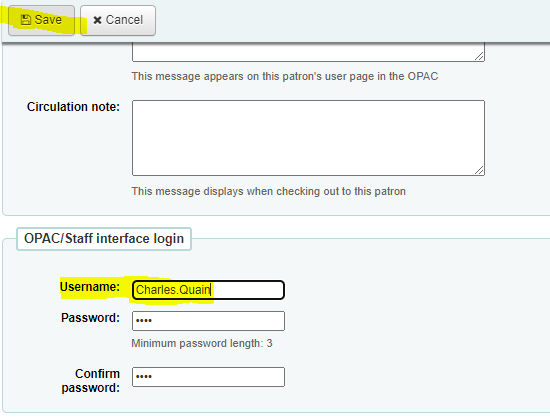Viewport: 550px width, 418px height.
Task: Click empty toolbar area right of Cancel
Action: pyautogui.click(x=351, y=20)
